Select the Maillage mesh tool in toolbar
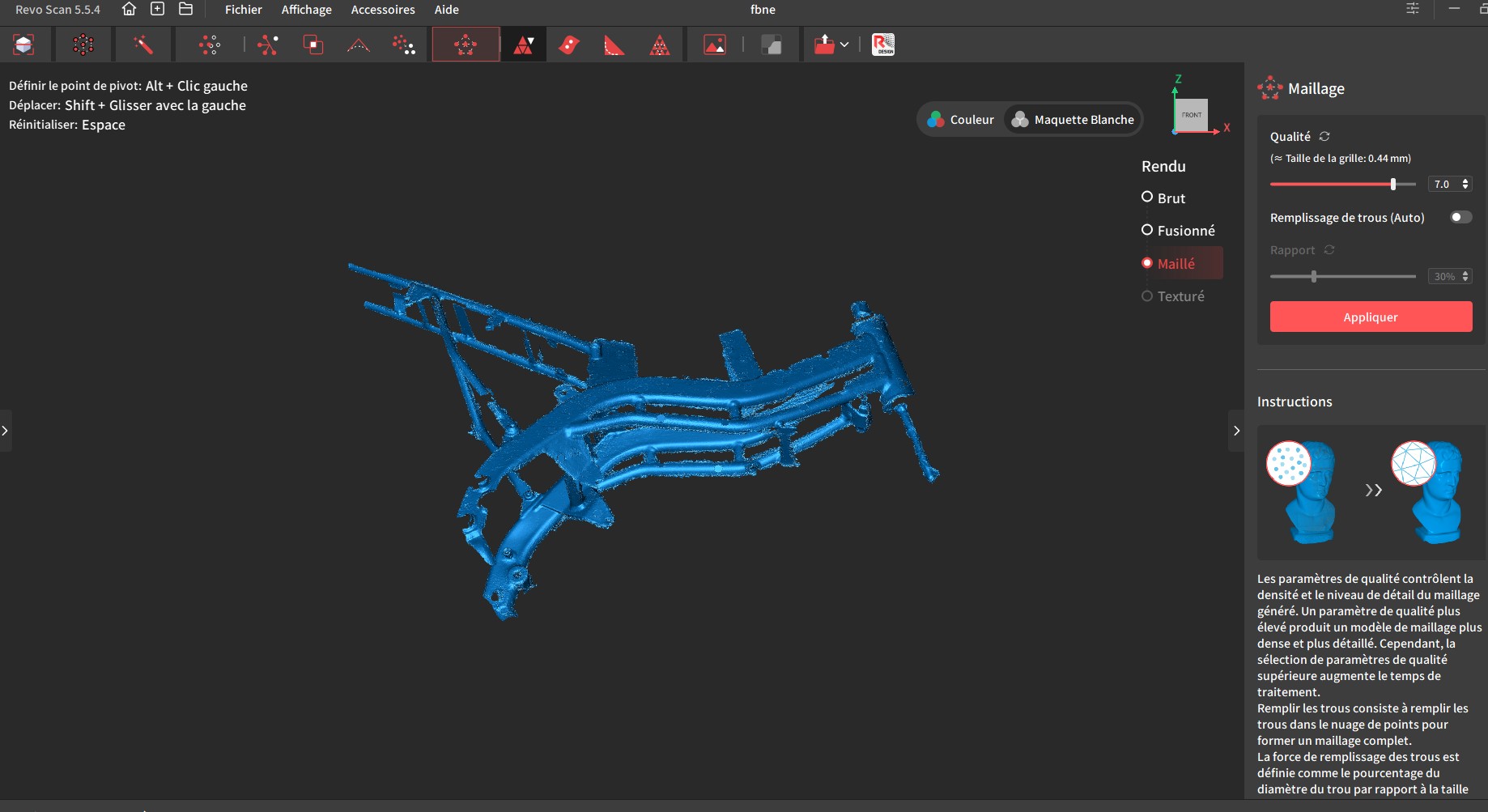This screenshot has height=812, width=1488. point(466,45)
